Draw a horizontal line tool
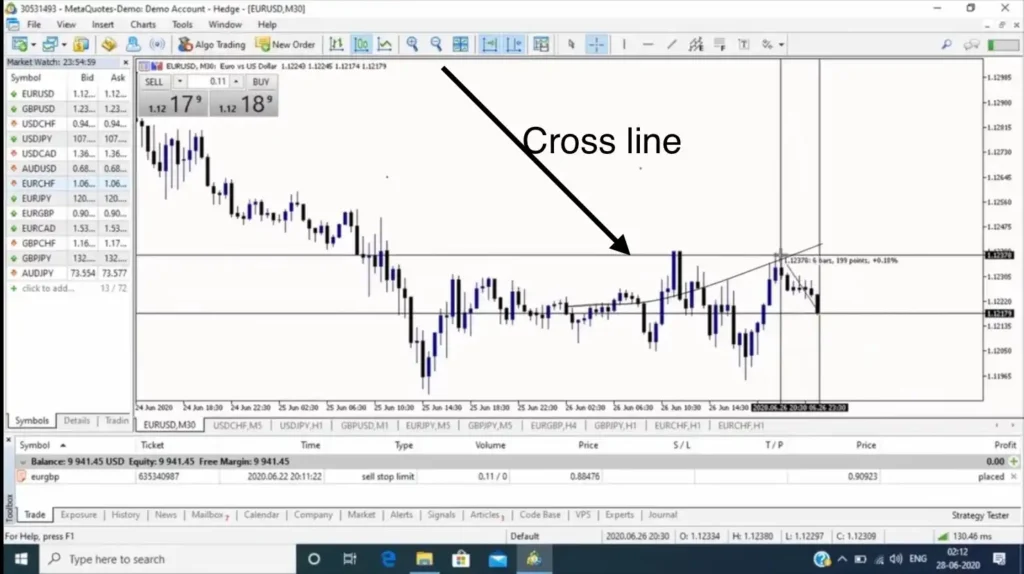The image size is (1024, 574). (648, 44)
